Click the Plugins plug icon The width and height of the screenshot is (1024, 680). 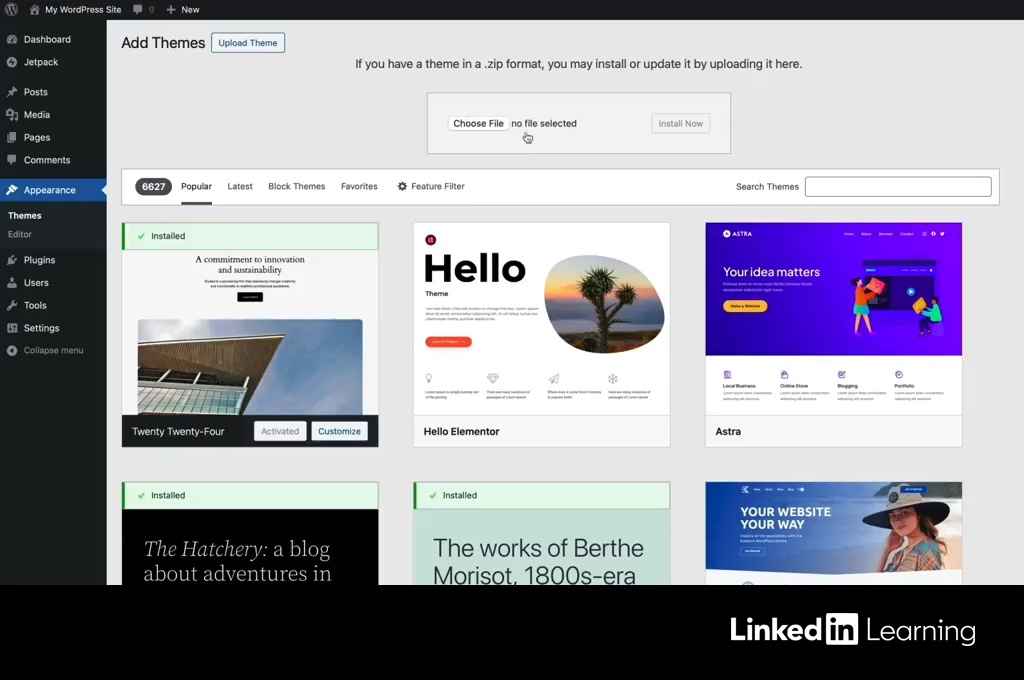pos(12,260)
